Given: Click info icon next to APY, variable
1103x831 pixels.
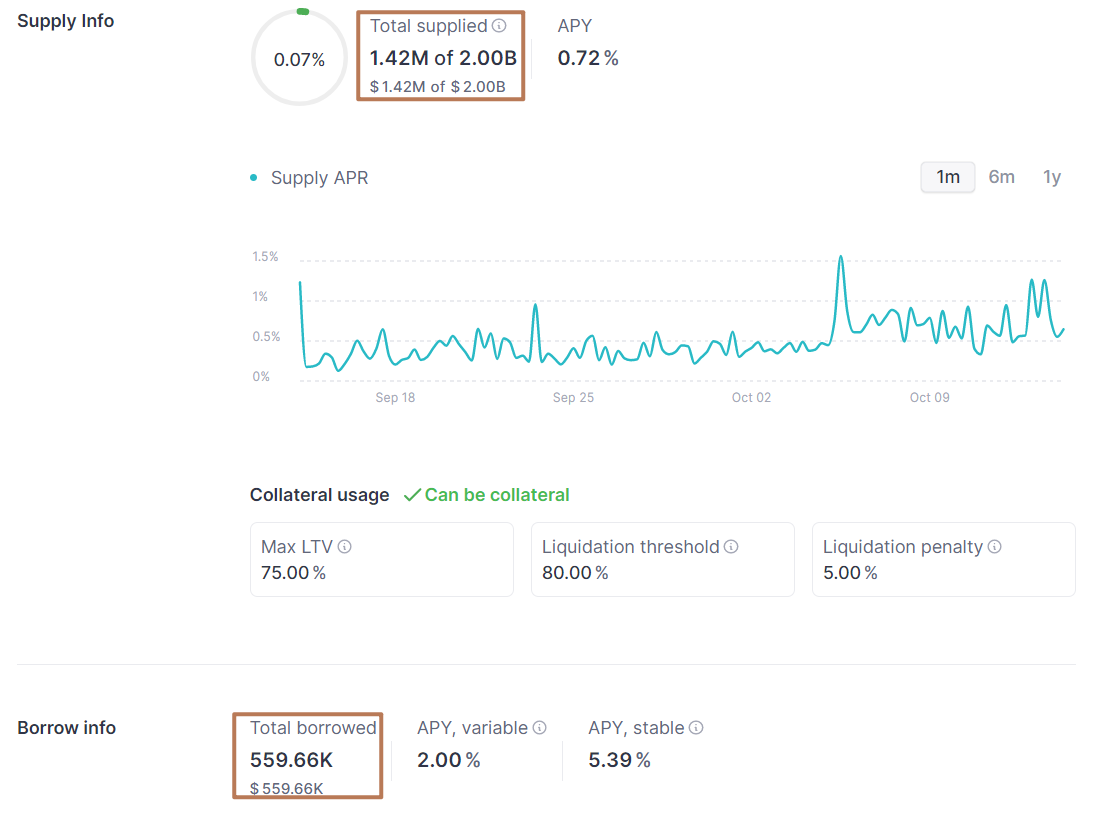Looking at the screenshot, I should pos(540,728).
